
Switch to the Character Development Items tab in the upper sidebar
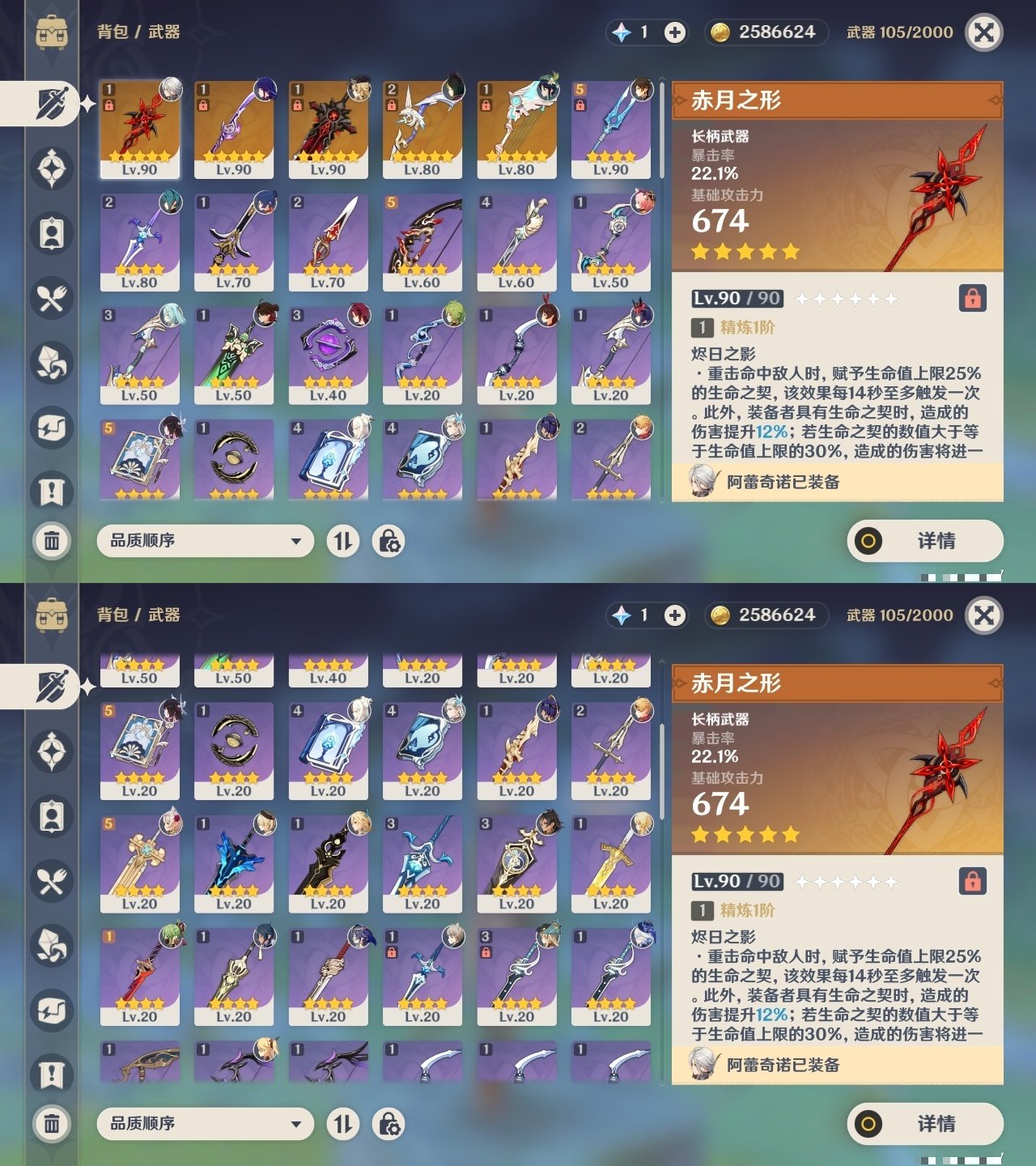tap(52, 233)
